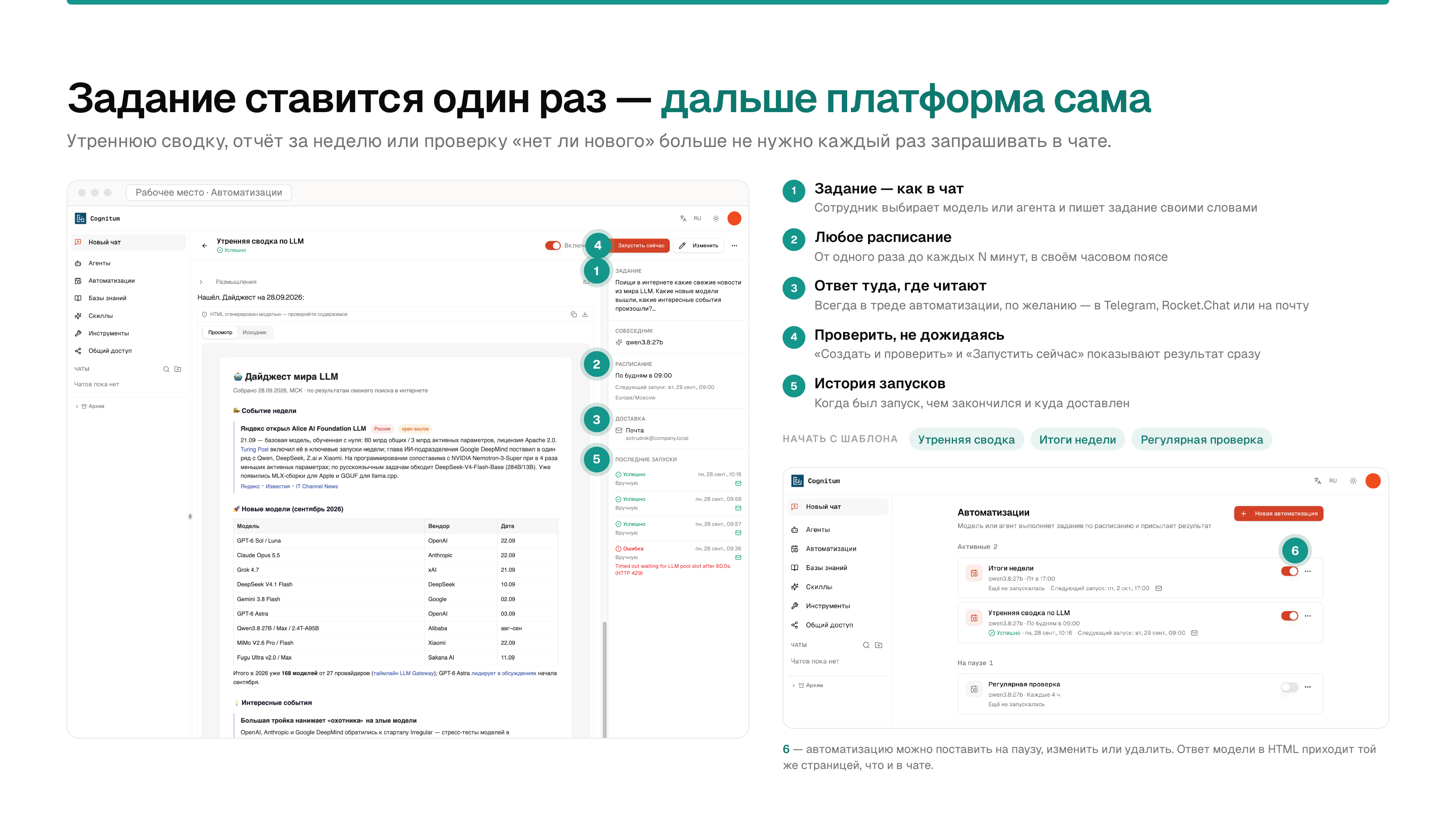Search chats icon in right list view sidebar
Screen dimensions: 1456x819
[866, 645]
